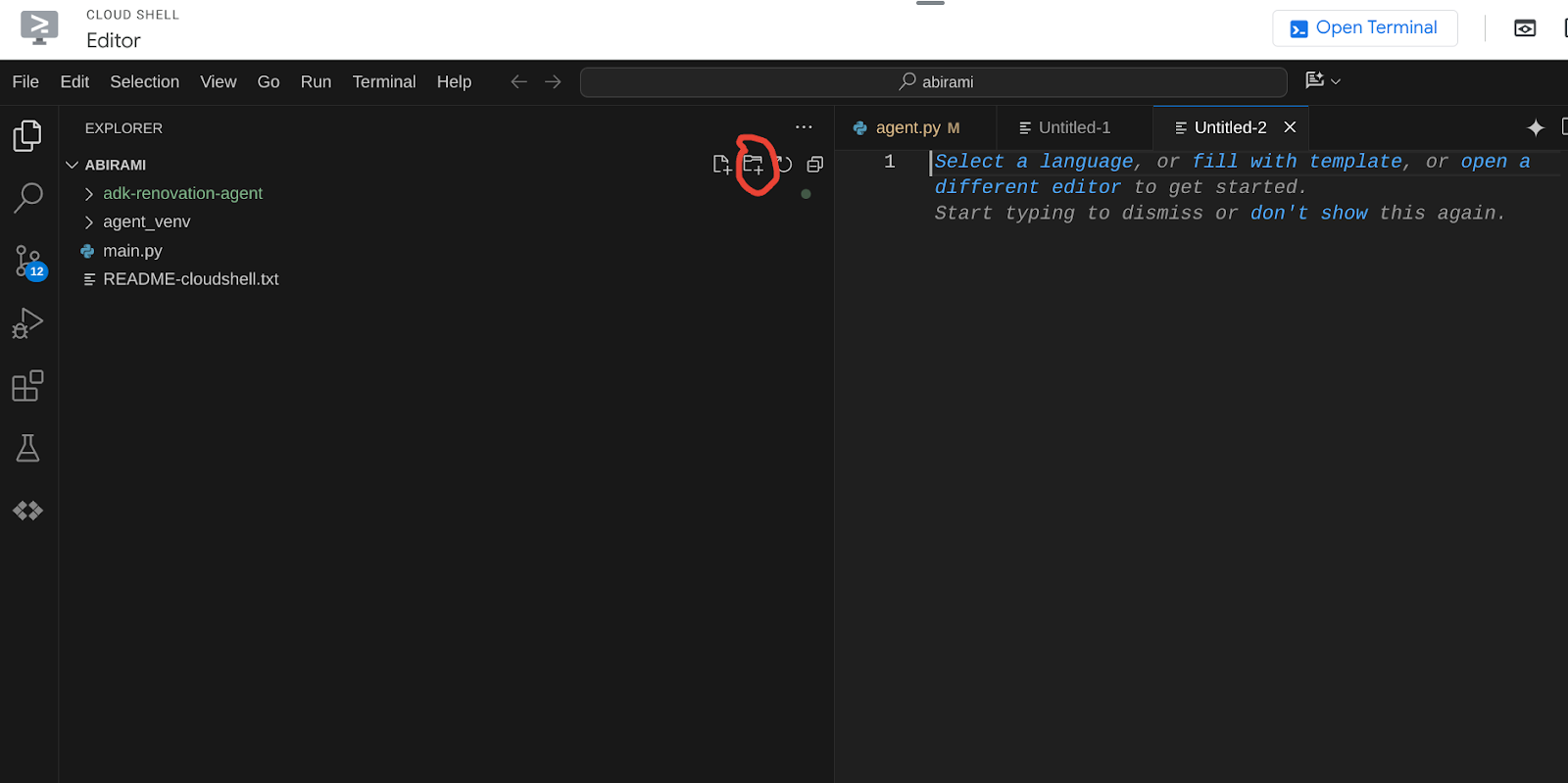Open the Cloud Code diamond icon view

pos(27,511)
